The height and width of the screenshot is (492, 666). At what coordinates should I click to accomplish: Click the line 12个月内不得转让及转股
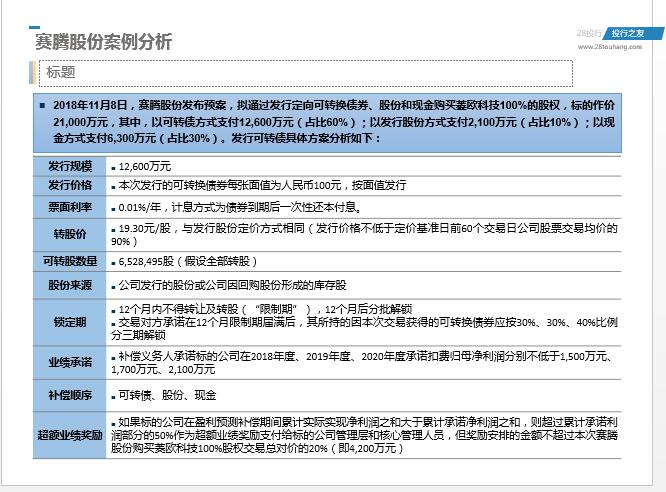(265, 309)
